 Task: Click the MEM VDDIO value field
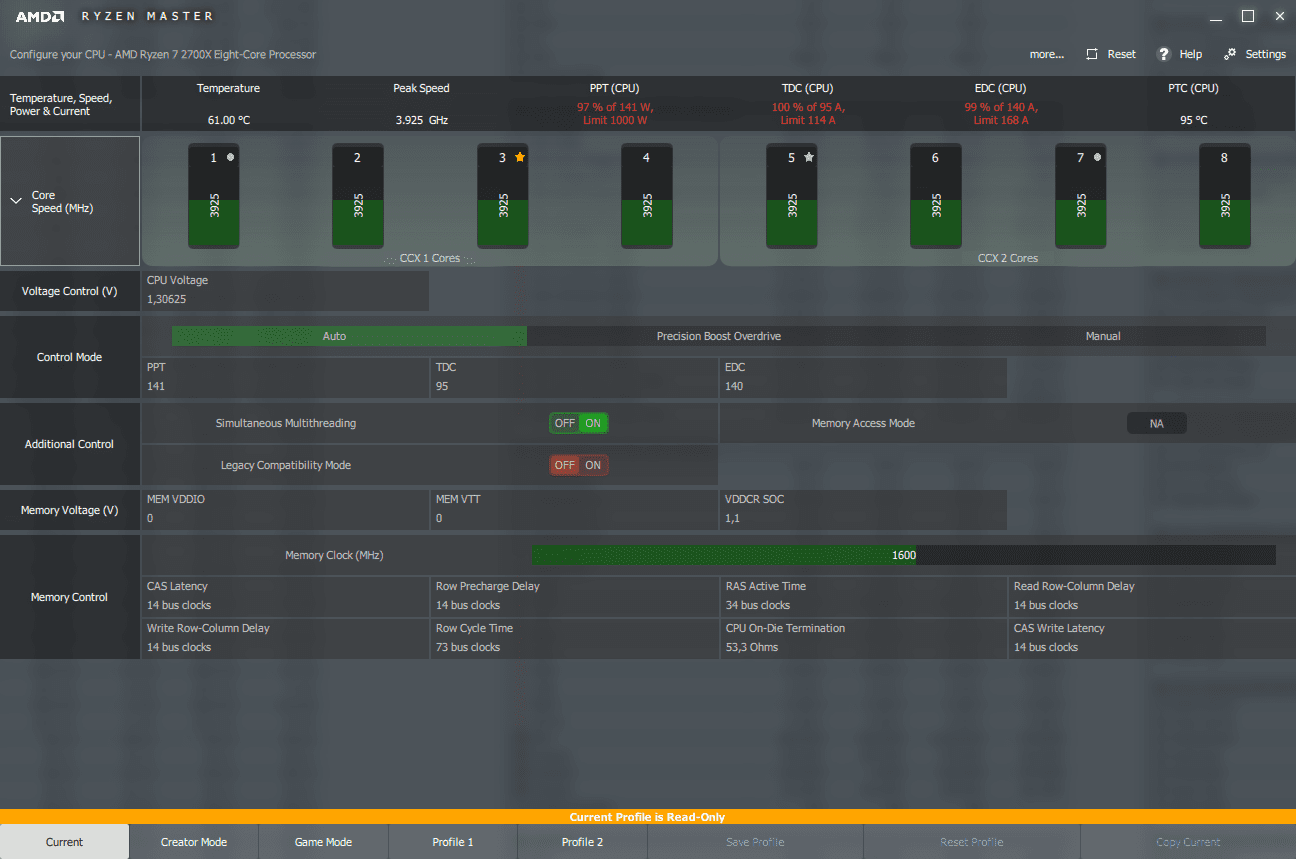pyautogui.click(x=285, y=509)
